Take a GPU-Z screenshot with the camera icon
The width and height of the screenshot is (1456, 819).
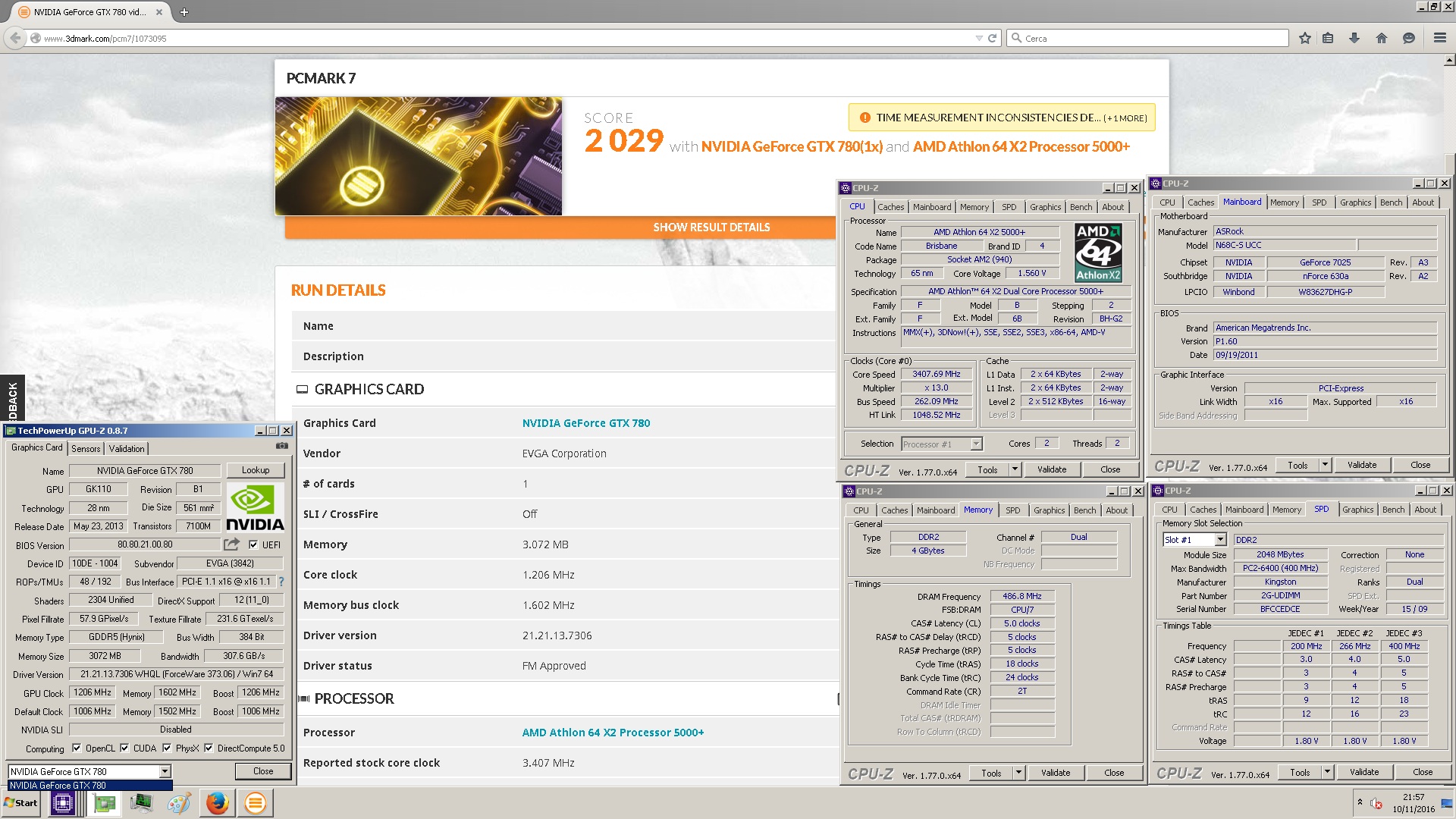(x=282, y=447)
